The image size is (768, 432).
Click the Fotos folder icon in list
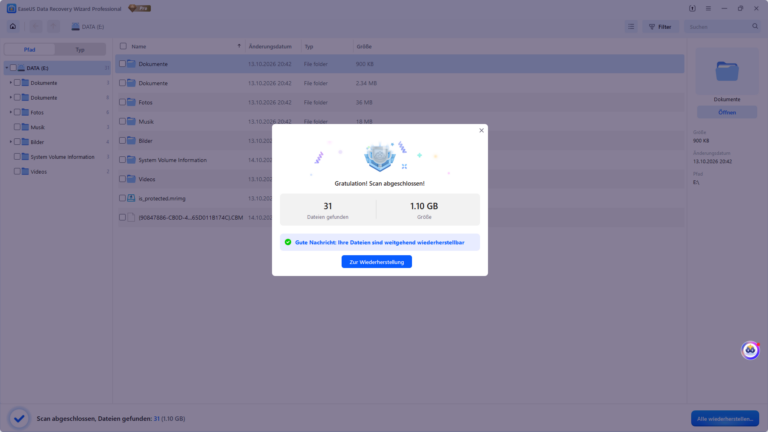[x=131, y=102]
